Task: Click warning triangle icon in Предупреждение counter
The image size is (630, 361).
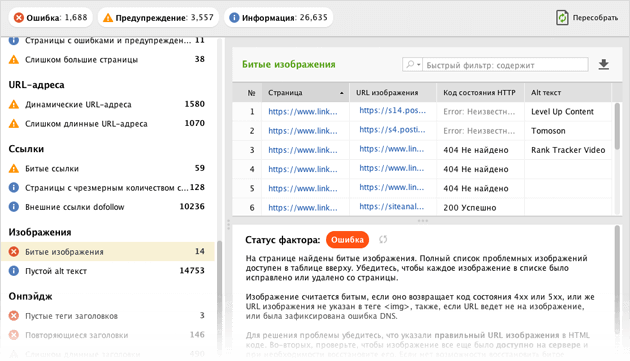Action: coord(108,18)
